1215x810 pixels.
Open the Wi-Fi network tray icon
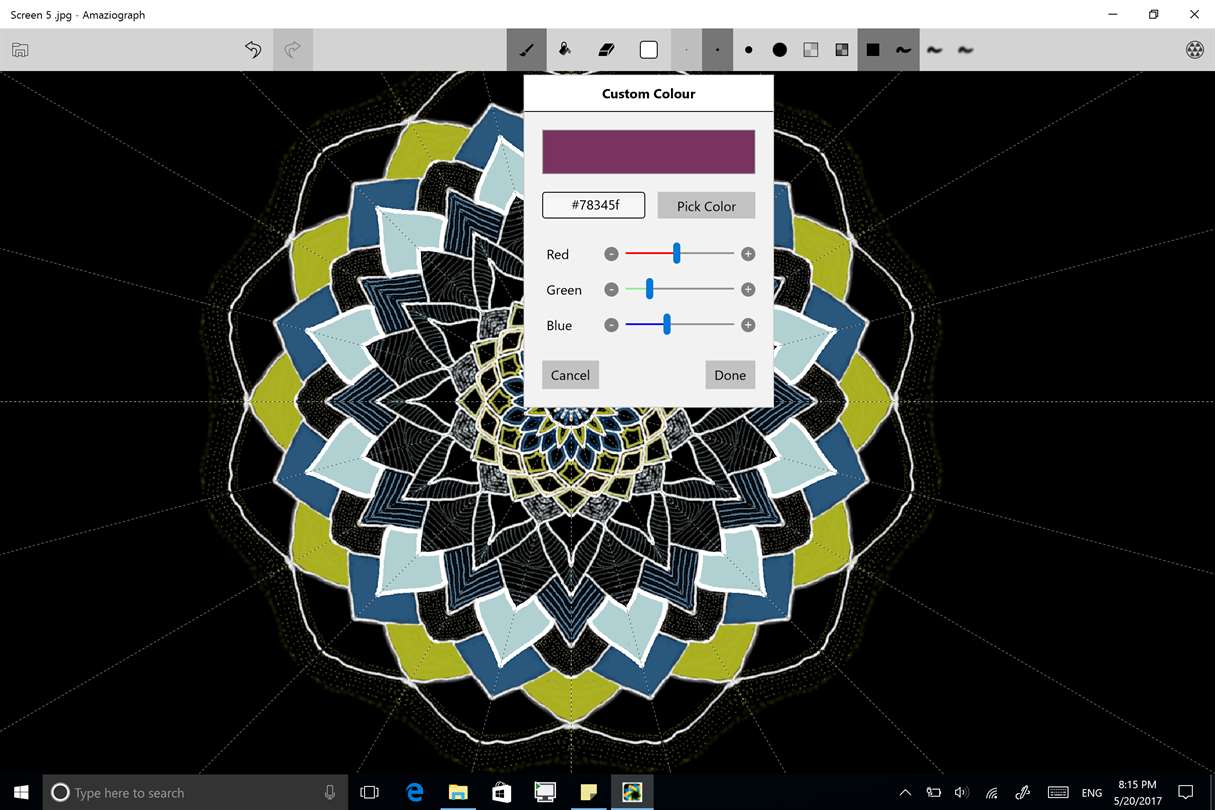992,792
